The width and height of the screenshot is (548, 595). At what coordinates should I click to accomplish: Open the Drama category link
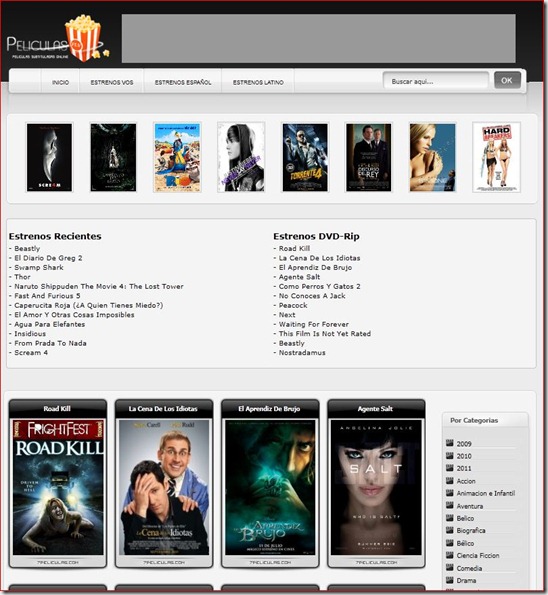(x=466, y=581)
